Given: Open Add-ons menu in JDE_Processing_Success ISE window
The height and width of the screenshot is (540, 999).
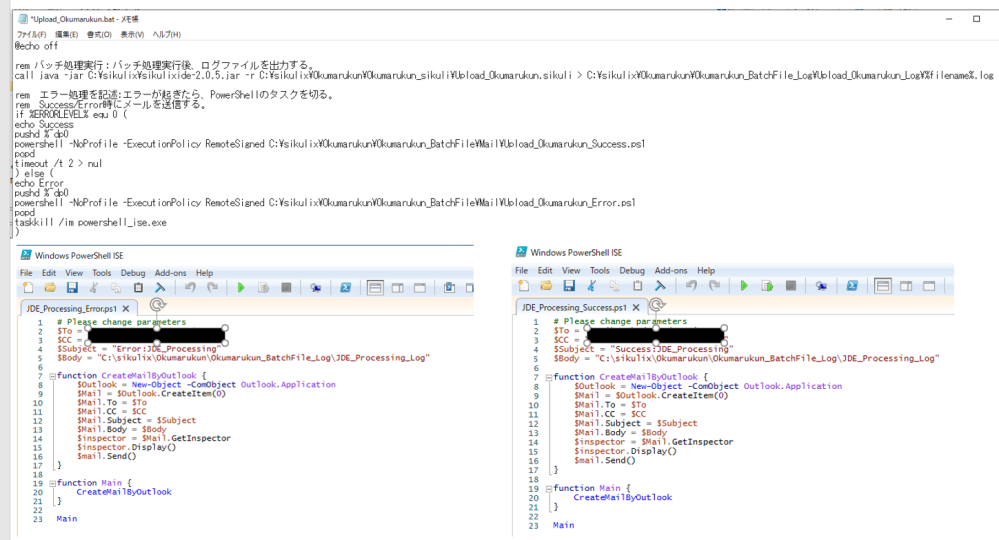Looking at the screenshot, I should (671, 271).
